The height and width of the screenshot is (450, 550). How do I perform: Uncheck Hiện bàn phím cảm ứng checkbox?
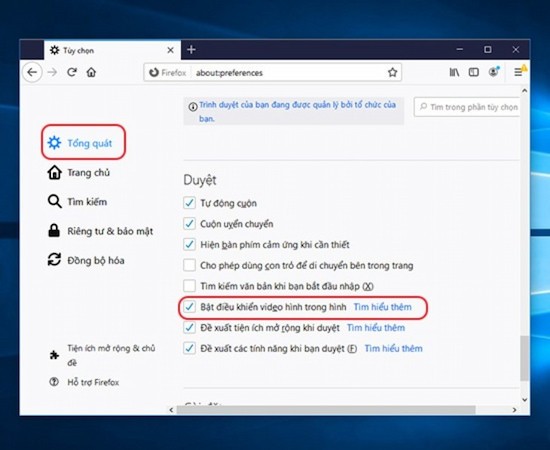pos(189,244)
